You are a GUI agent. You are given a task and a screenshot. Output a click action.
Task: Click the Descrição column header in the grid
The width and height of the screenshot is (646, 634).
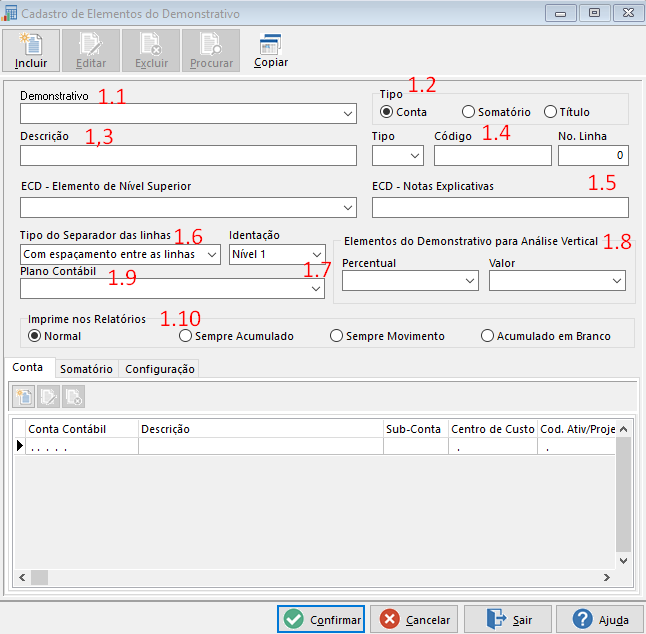pos(261,429)
